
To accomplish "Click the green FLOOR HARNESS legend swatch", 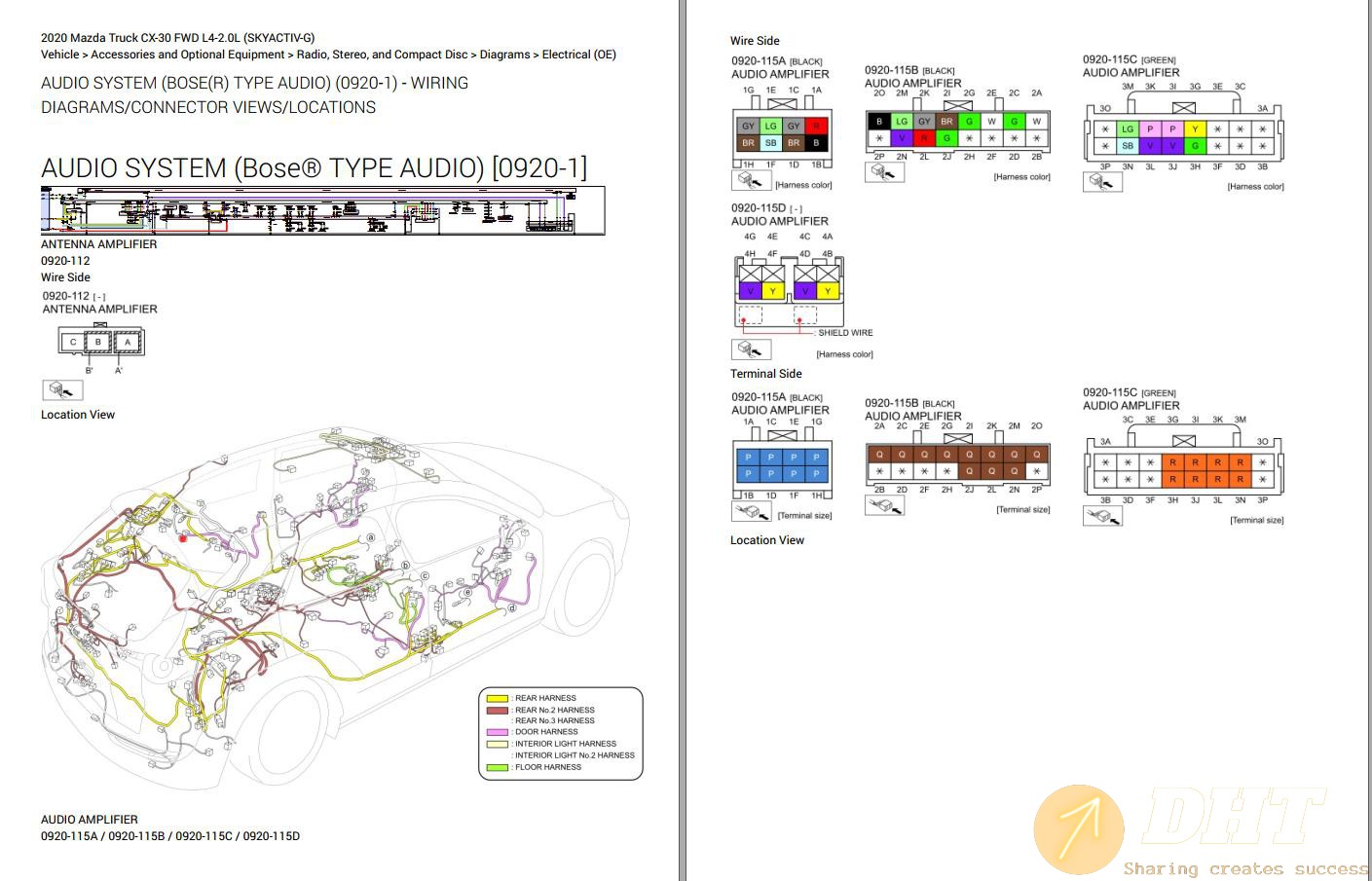I will coord(497,767).
